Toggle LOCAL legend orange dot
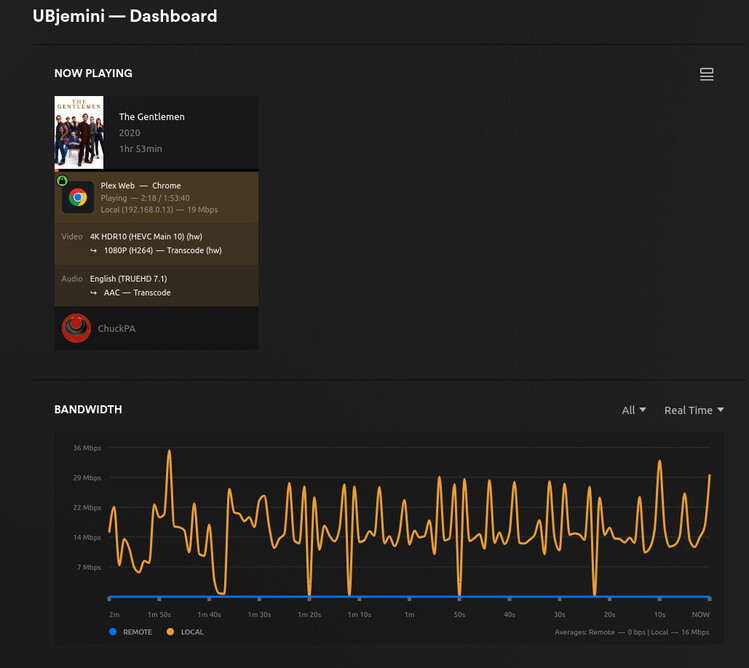Viewport: 749px width, 668px height. click(170, 632)
